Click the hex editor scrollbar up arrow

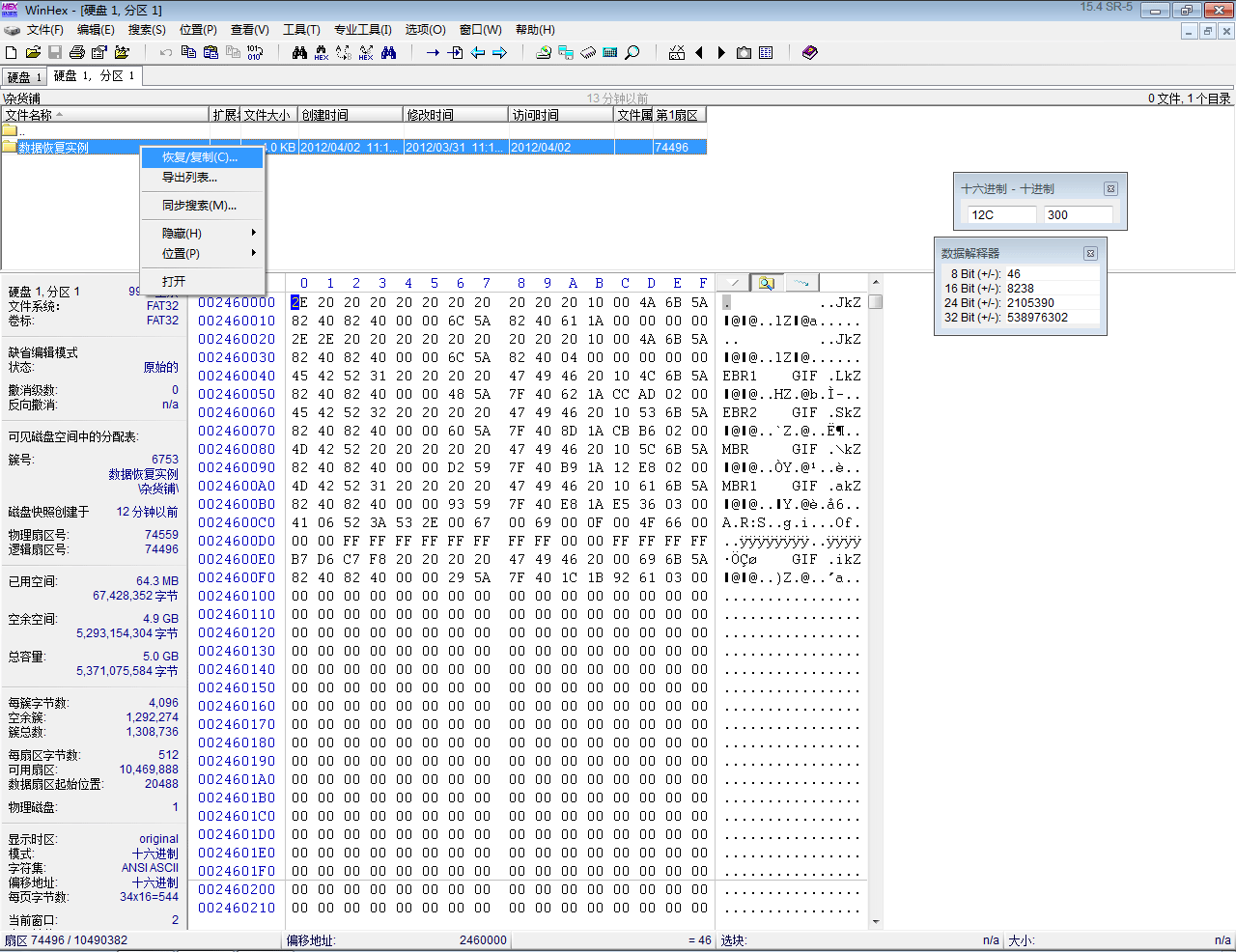tap(876, 283)
